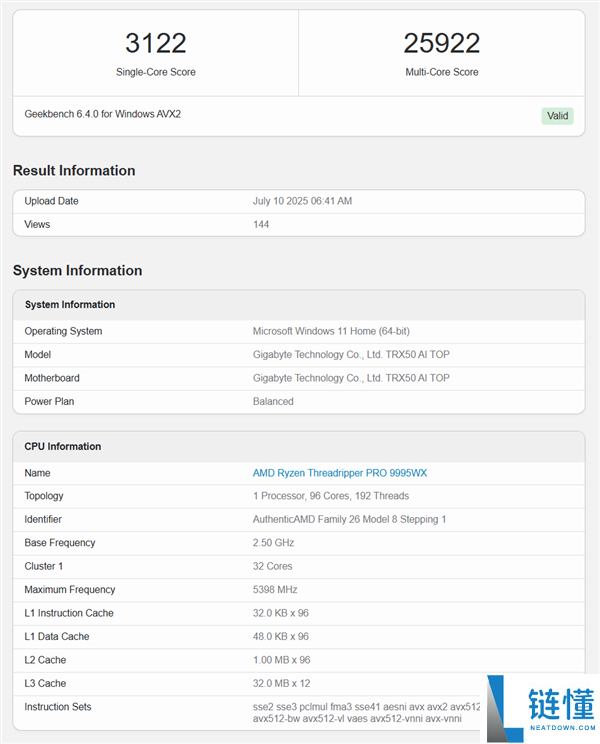This screenshot has width=600, height=744.
Task: Select the 32.0 MB x 12 value
Action: 282,684
